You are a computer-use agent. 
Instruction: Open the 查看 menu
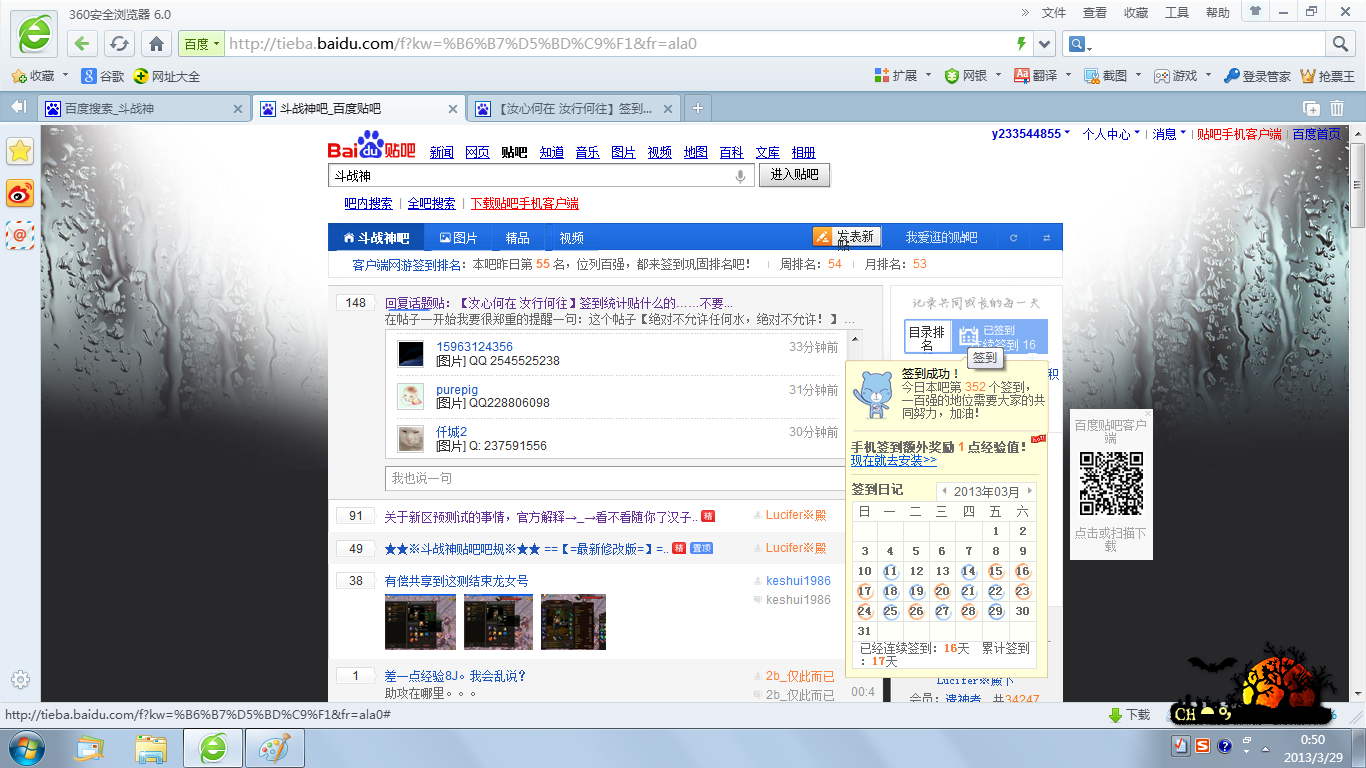click(x=1095, y=12)
